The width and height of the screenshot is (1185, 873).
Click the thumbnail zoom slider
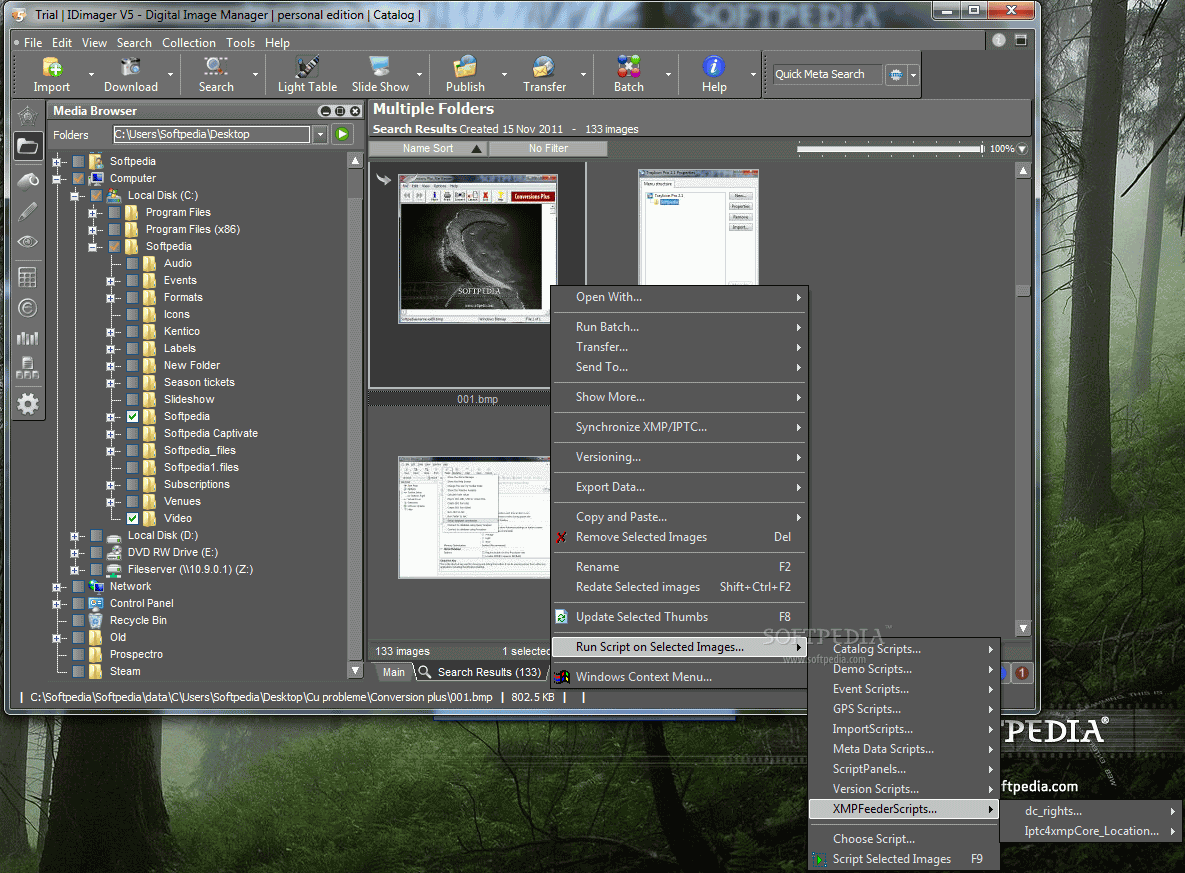click(890, 149)
